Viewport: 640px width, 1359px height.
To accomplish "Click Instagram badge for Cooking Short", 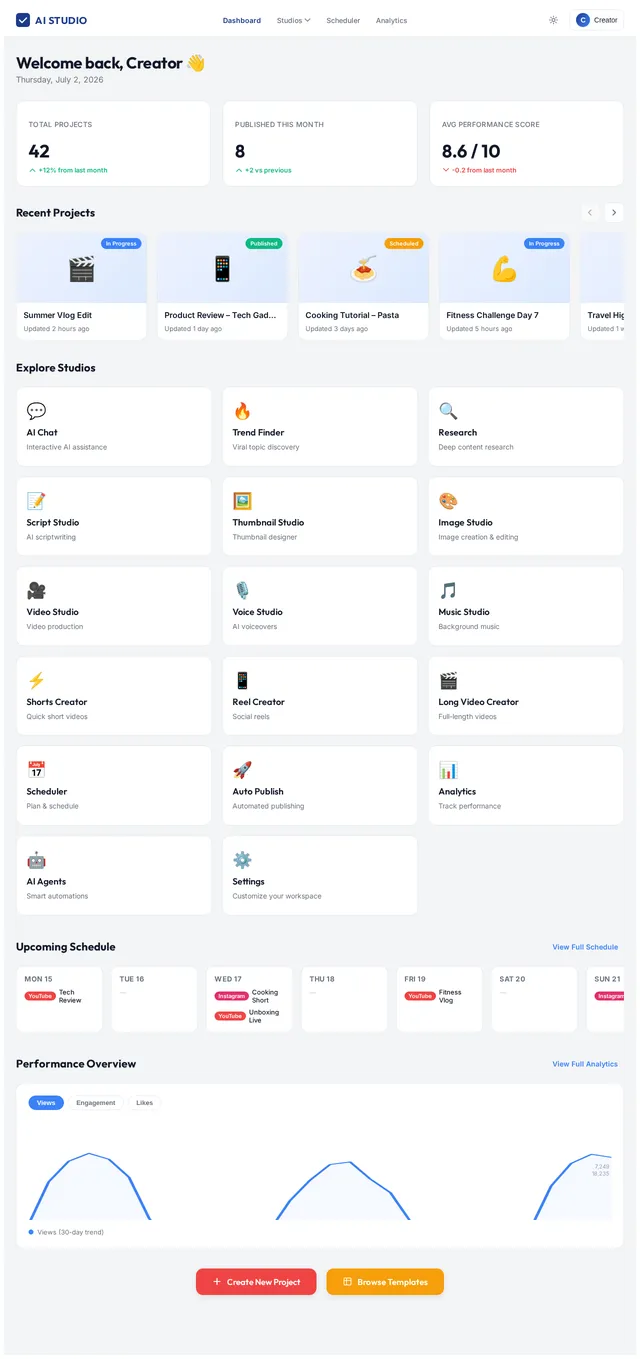I will tap(232, 996).
